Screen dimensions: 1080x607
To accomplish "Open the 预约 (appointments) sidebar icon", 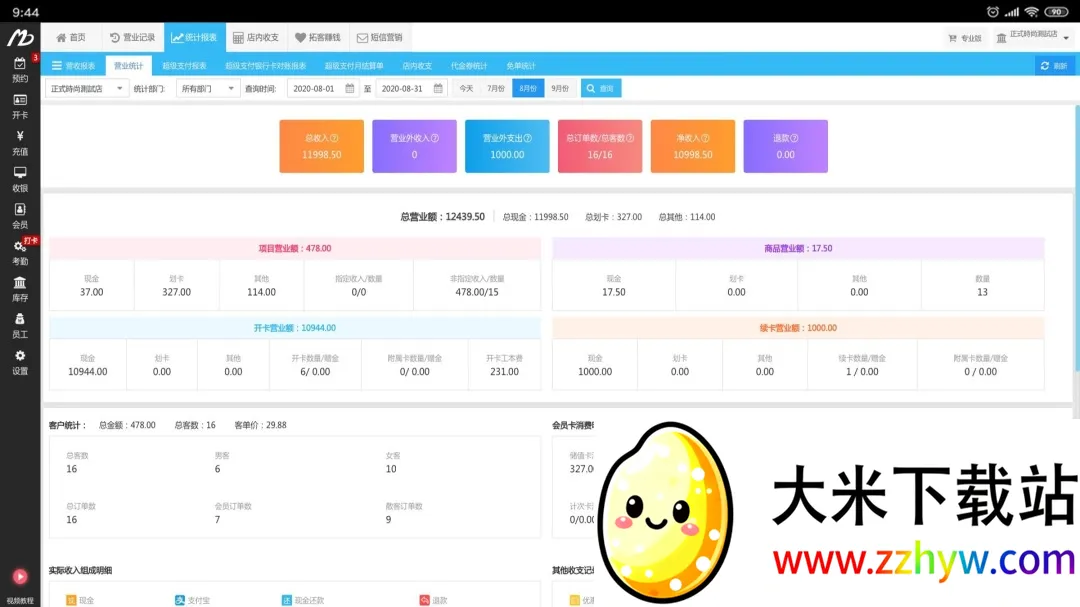I will pos(20,70).
